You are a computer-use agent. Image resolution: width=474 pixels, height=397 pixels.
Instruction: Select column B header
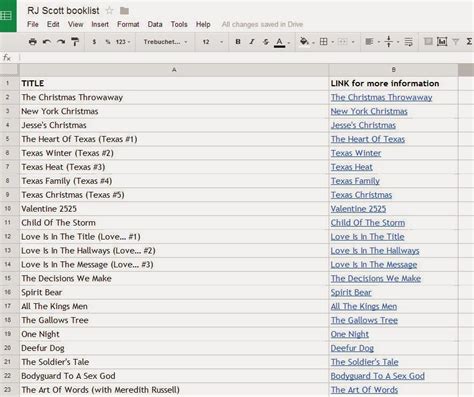394,70
